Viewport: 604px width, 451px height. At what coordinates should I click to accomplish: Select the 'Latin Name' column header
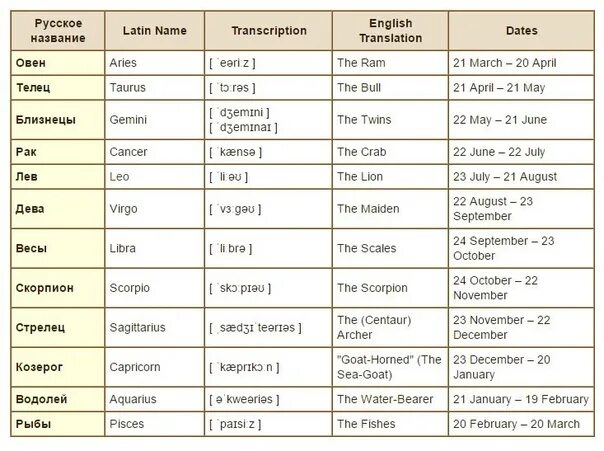point(154,31)
